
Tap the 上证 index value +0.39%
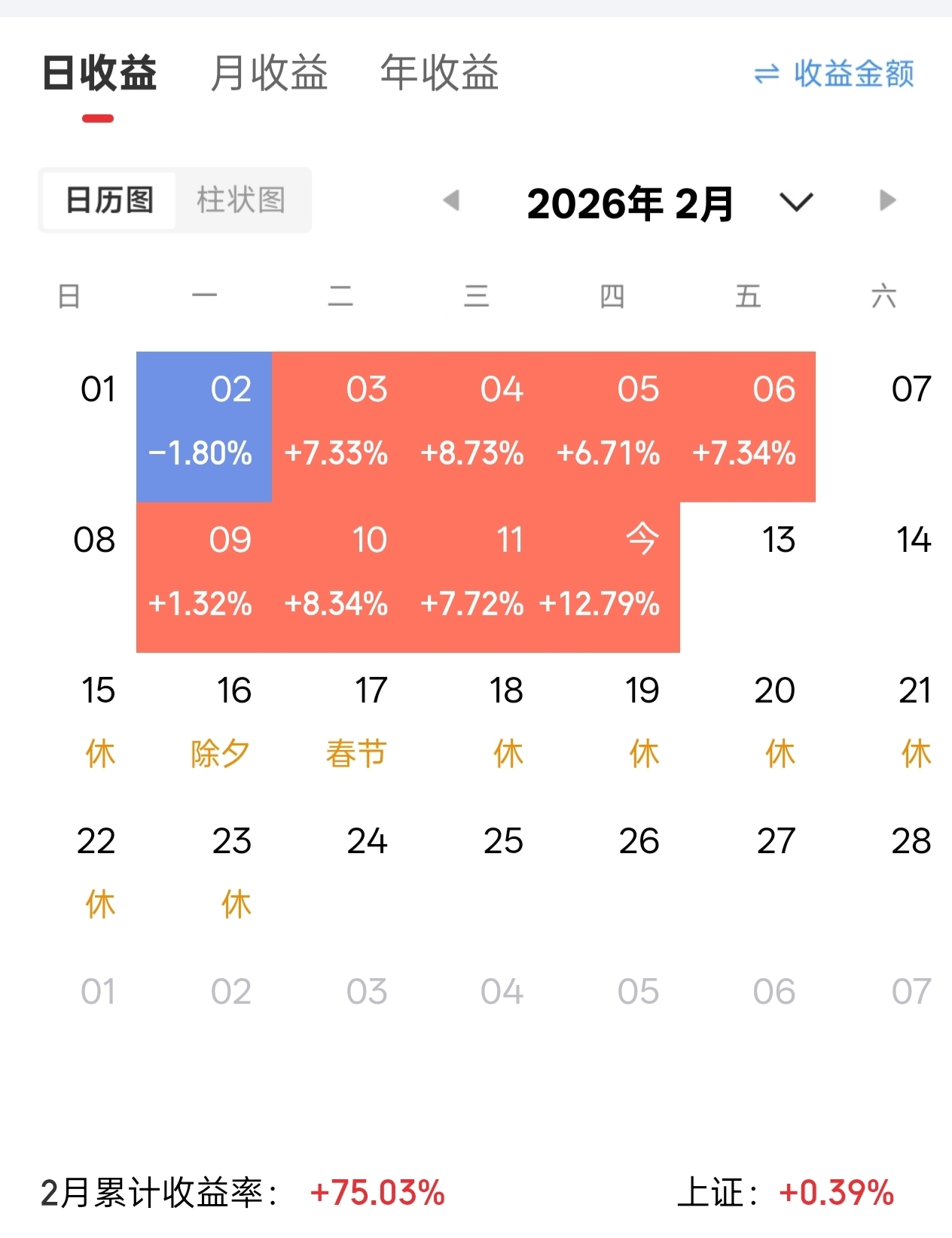[836, 1193]
